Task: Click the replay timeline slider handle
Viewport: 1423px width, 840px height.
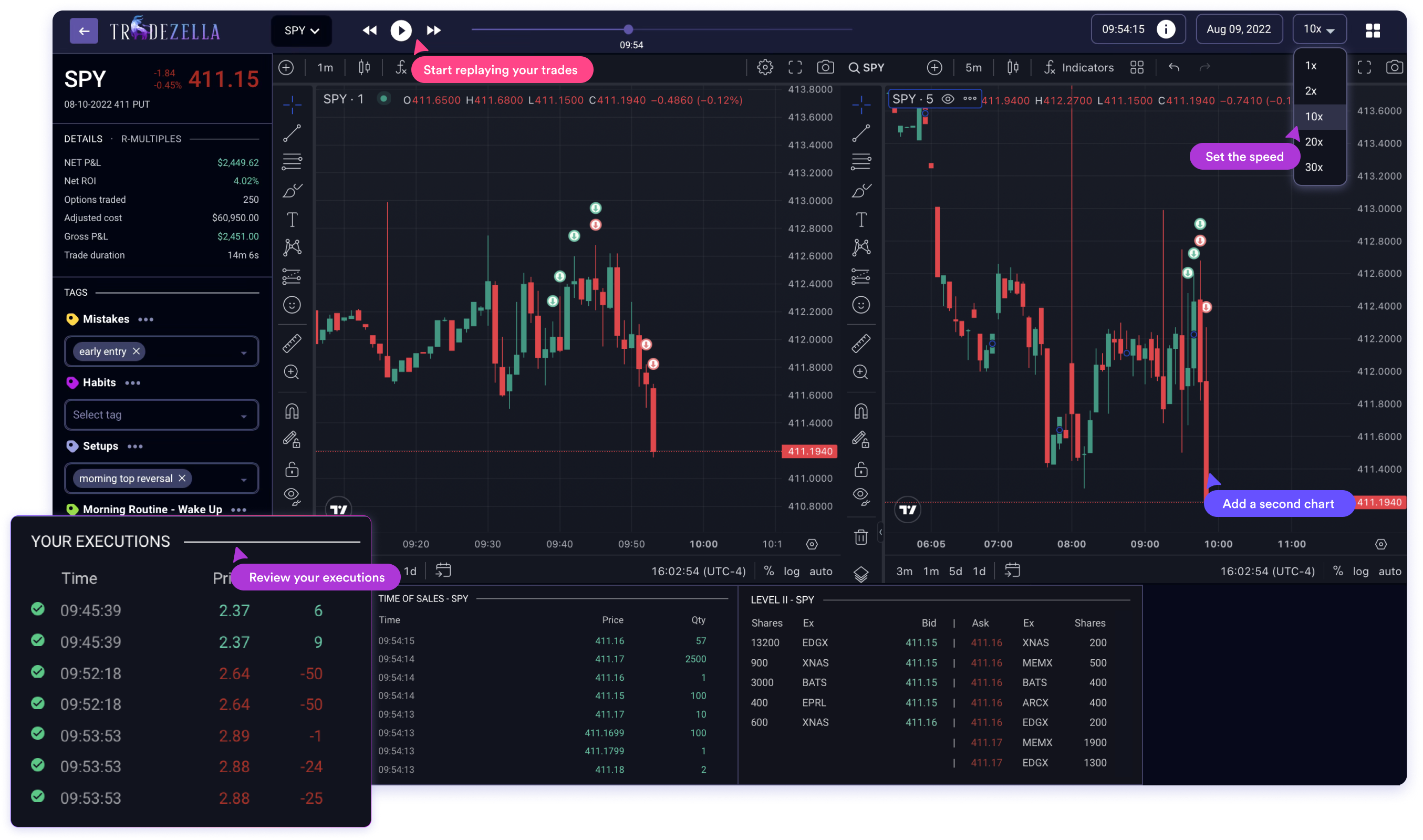Action: click(628, 29)
